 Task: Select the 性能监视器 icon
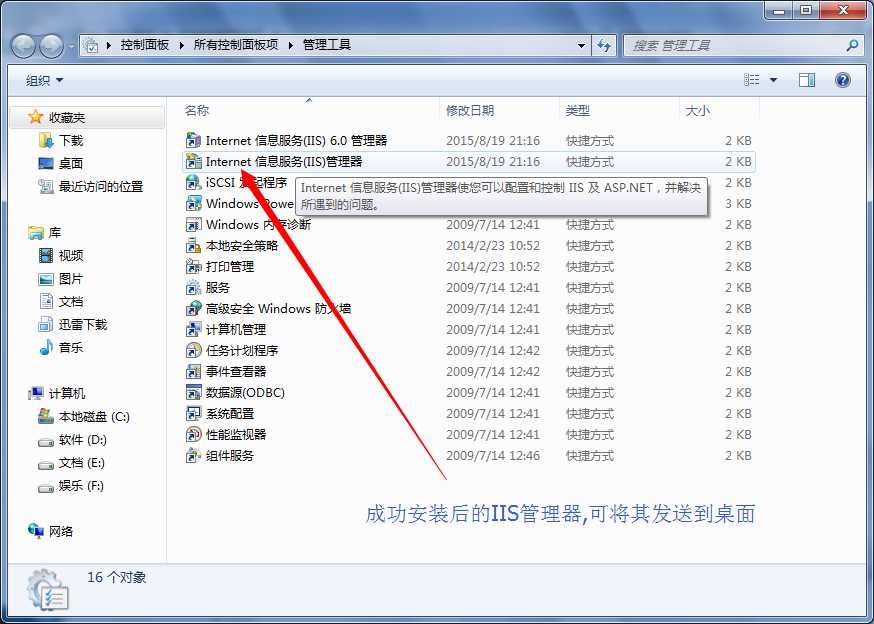click(x=193, y=434)
